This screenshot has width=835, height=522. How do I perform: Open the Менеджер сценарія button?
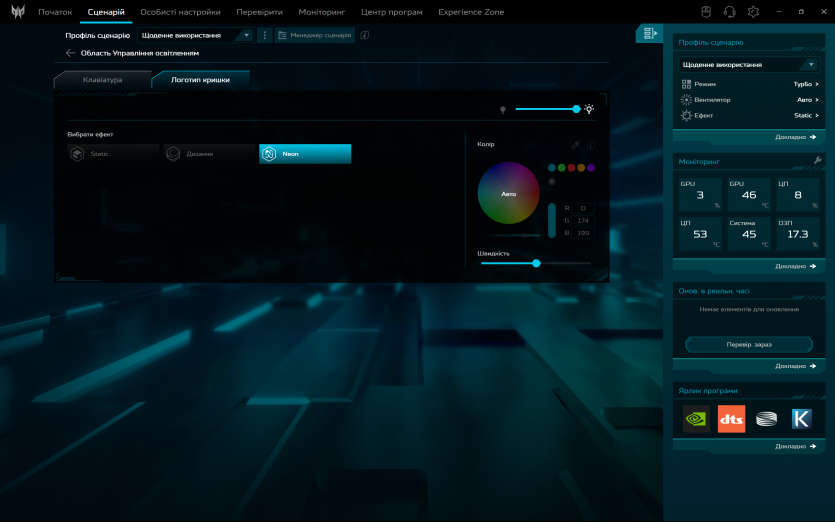coord(315,35)
